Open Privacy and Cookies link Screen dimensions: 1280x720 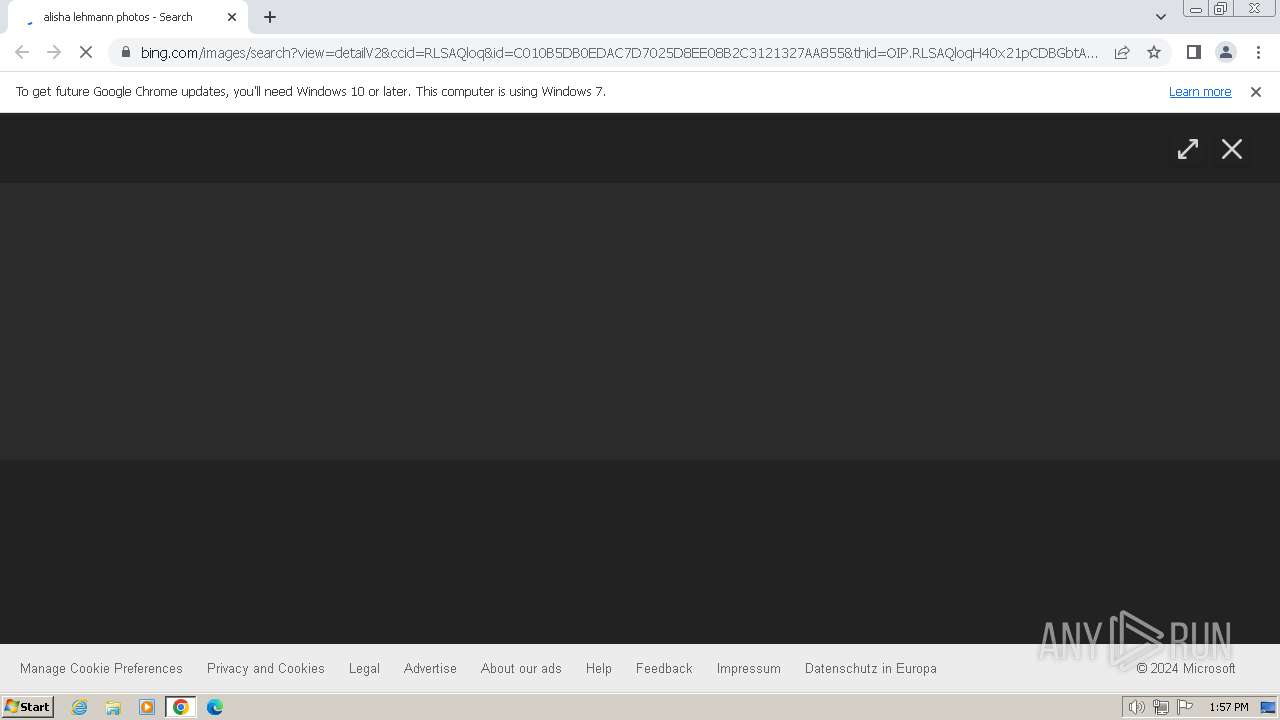[266, 668]
